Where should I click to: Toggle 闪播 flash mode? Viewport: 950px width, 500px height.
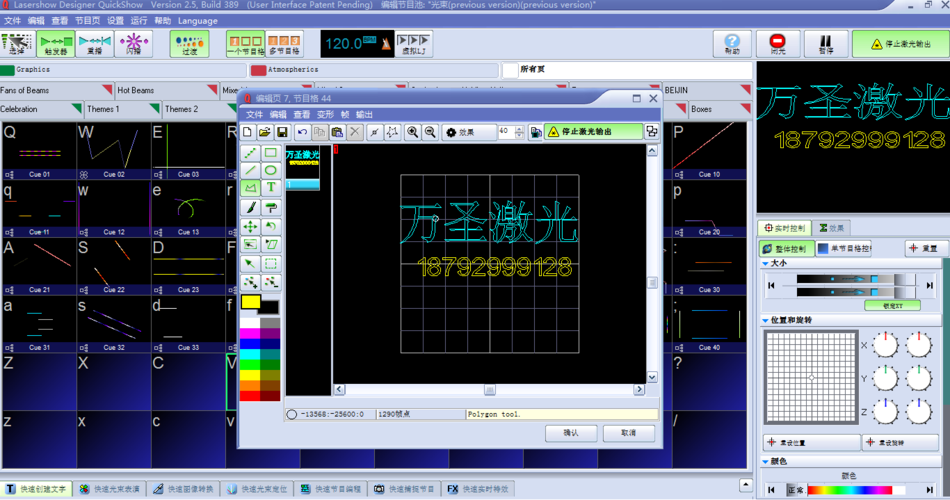pyautogui.click(x=133, y=44)
